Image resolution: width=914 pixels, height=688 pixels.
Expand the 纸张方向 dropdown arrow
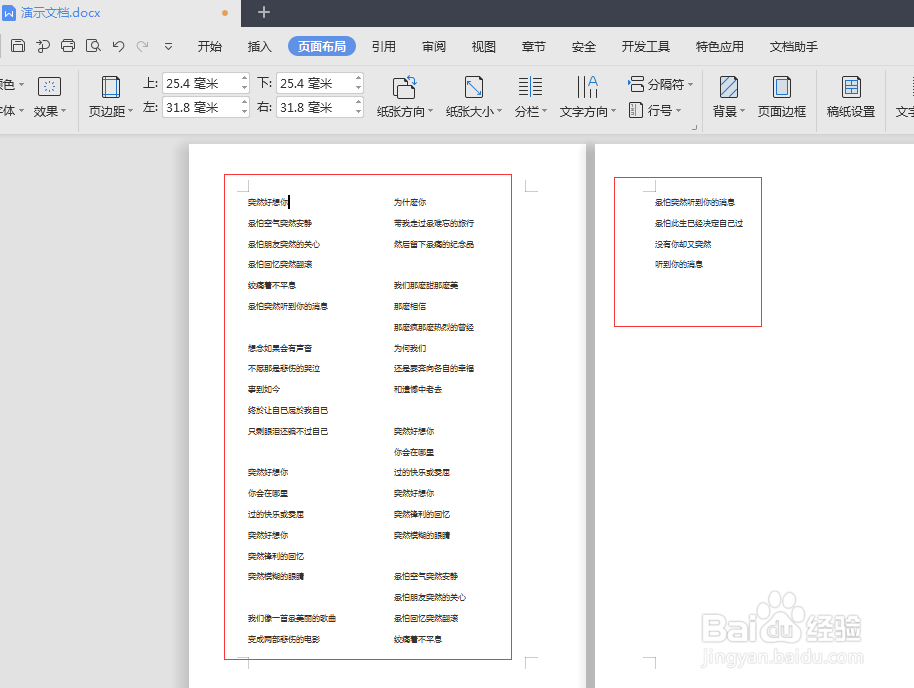click(430, 111)
